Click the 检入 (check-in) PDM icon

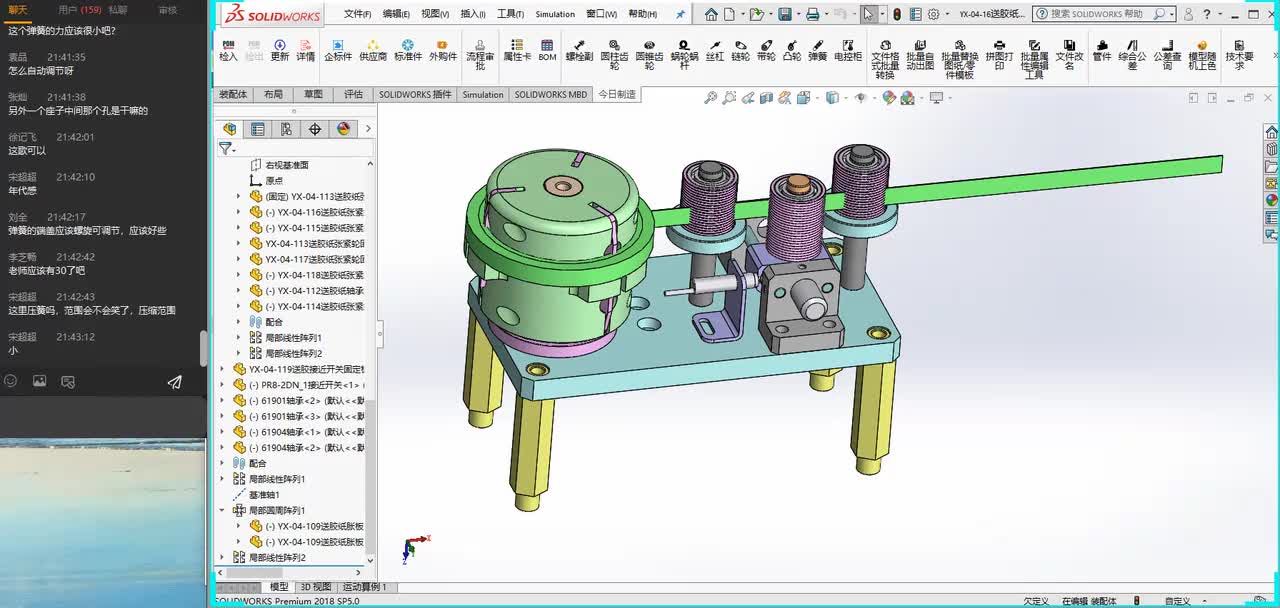(228, 51)
